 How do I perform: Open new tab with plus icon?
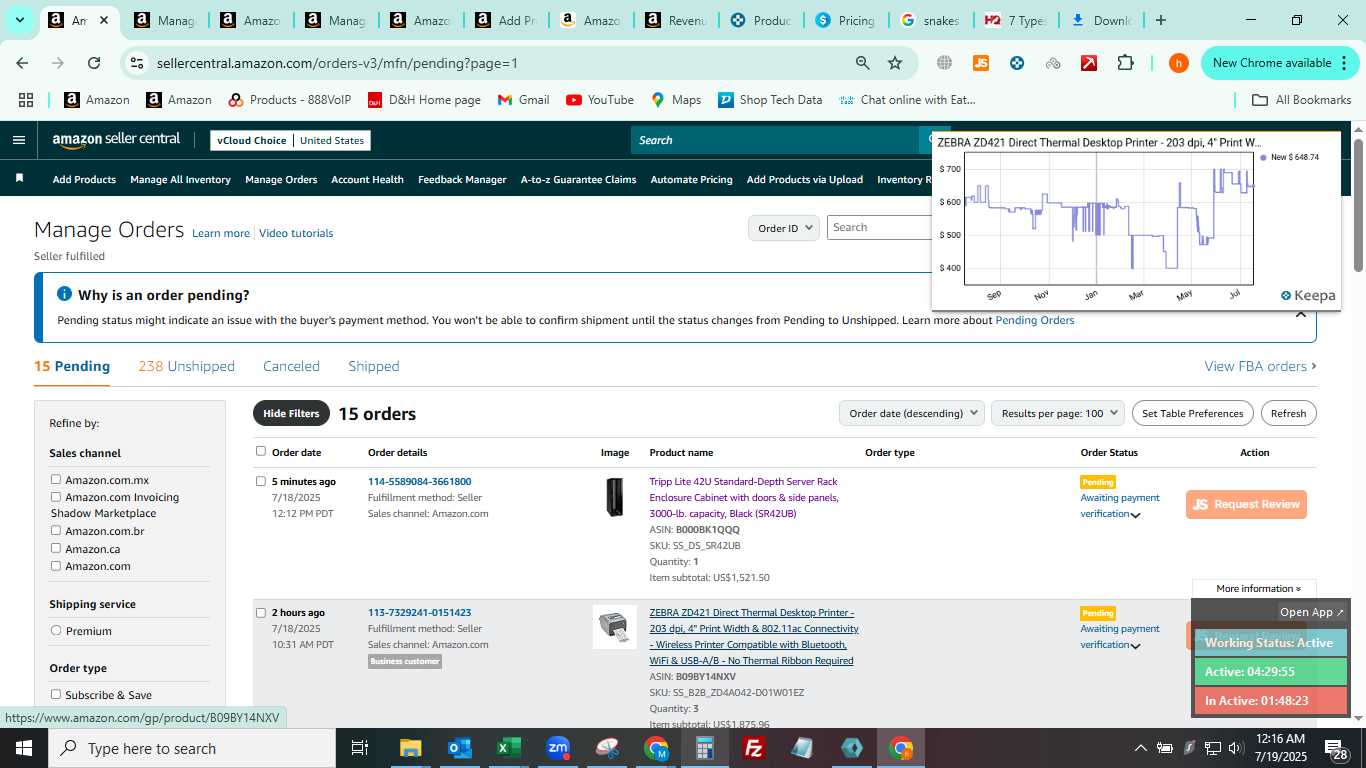point(1161,20)
